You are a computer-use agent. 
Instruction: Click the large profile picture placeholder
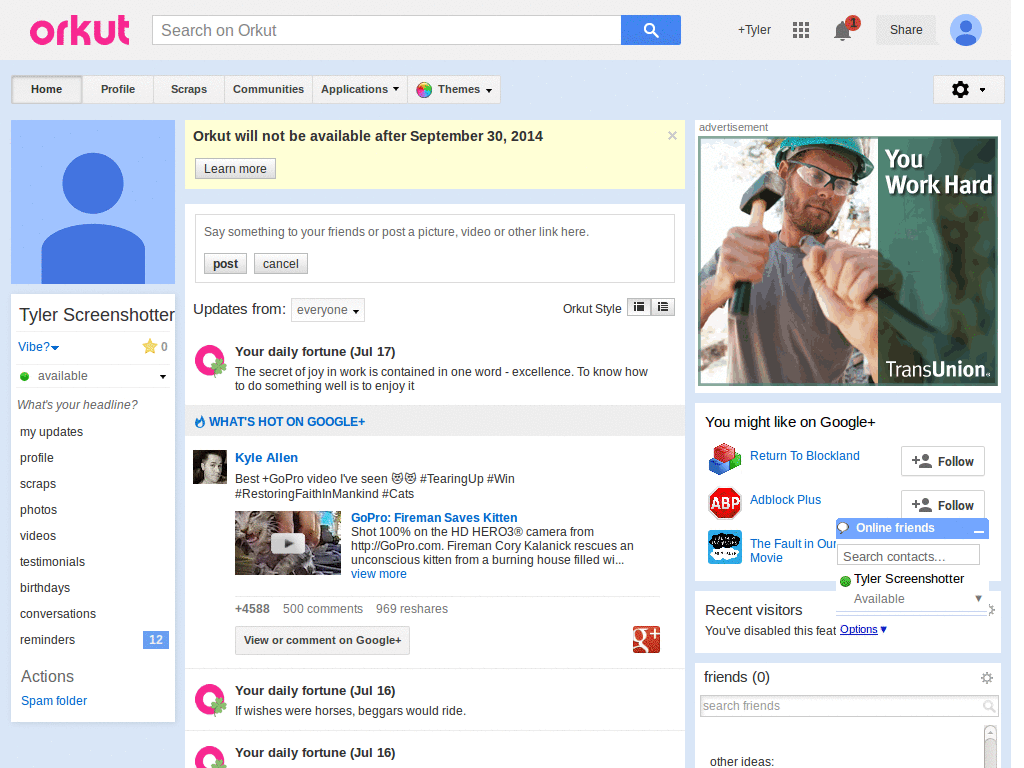click(93, 202)
